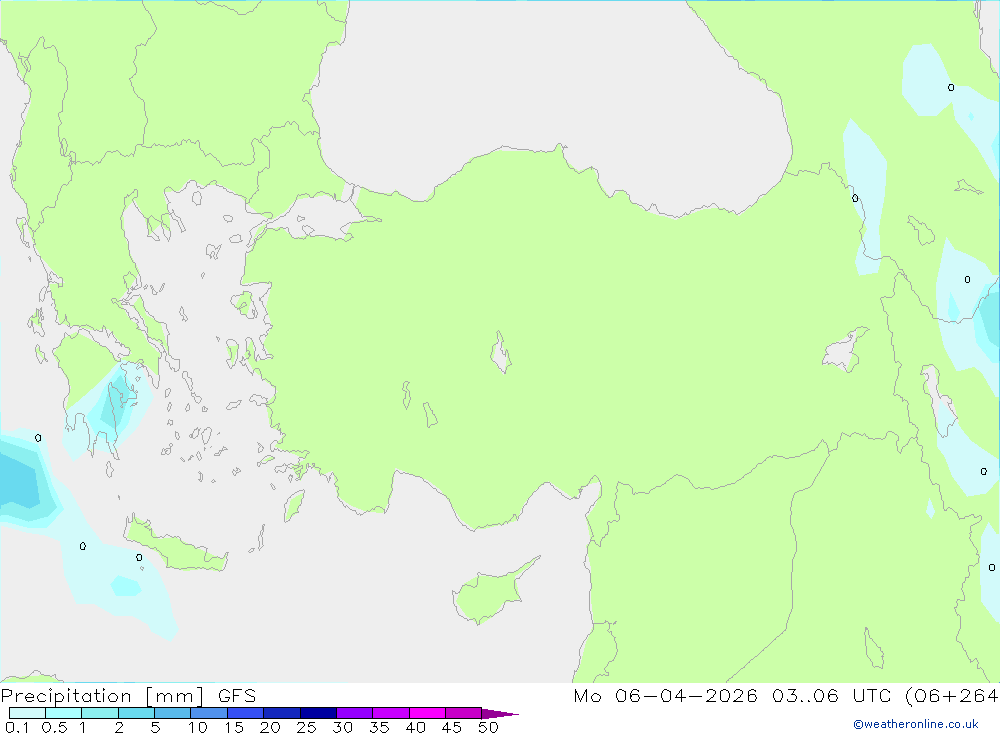Image resolution: width=1000 pixels, height=733 pixels.
Task: Click the '0.5' legend value
Action: coord(54,727)
